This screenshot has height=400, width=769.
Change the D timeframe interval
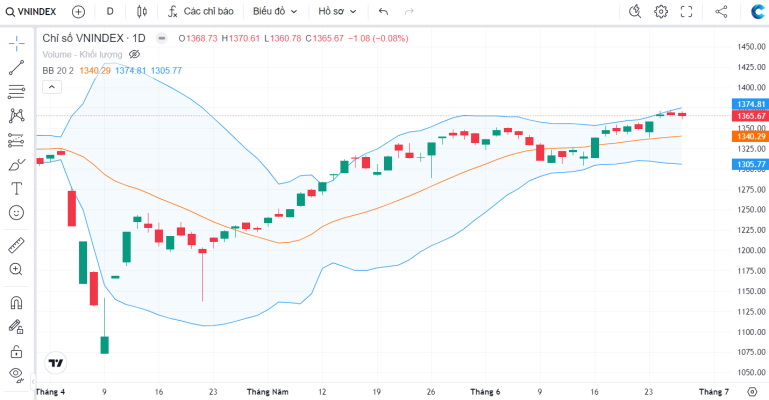[x=110, y=11]
